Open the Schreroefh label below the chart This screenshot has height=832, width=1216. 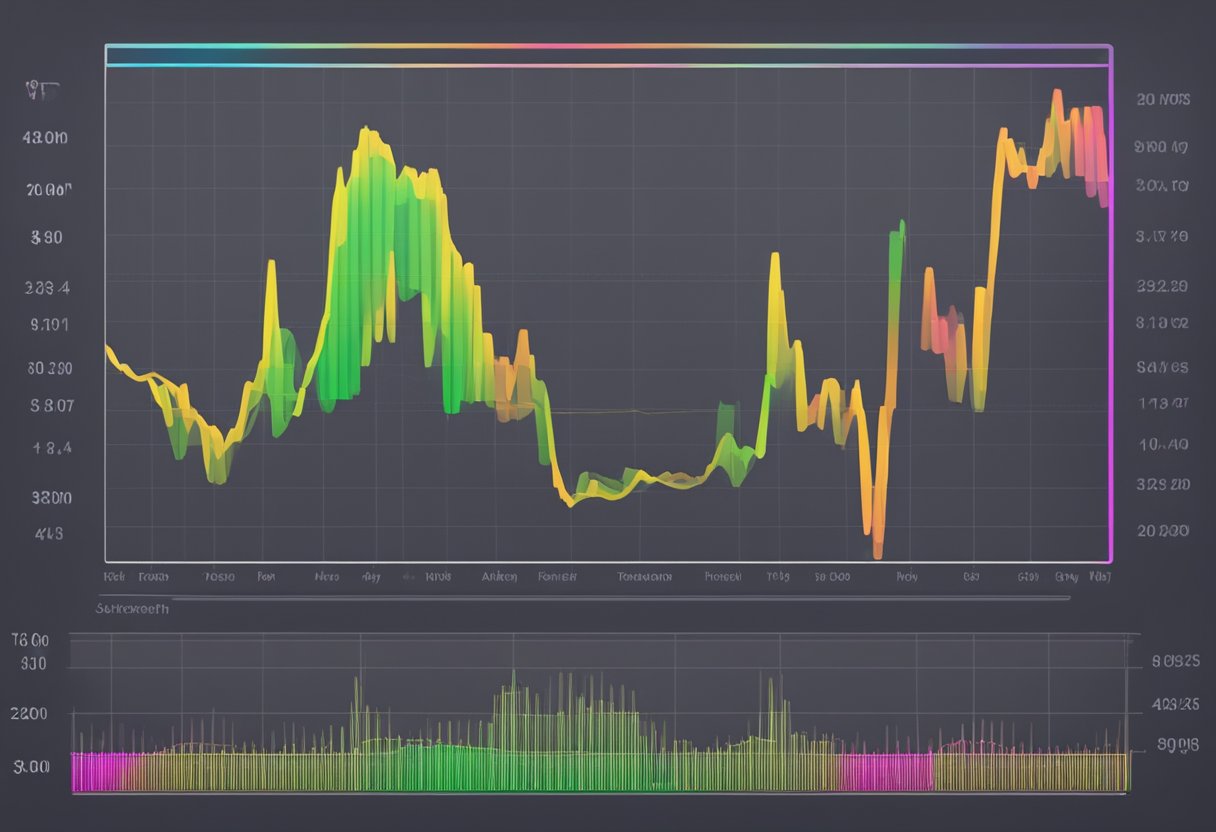[132, 607]
